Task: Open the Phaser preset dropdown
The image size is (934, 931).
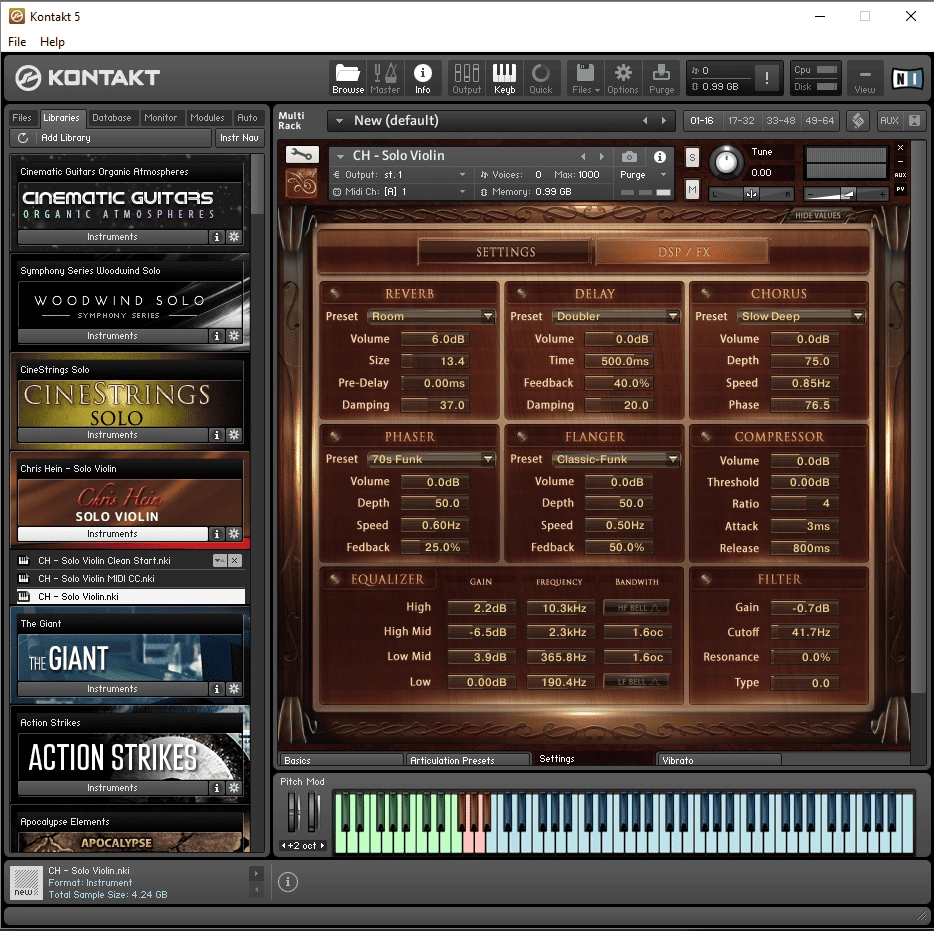Action: coord(431,459)
